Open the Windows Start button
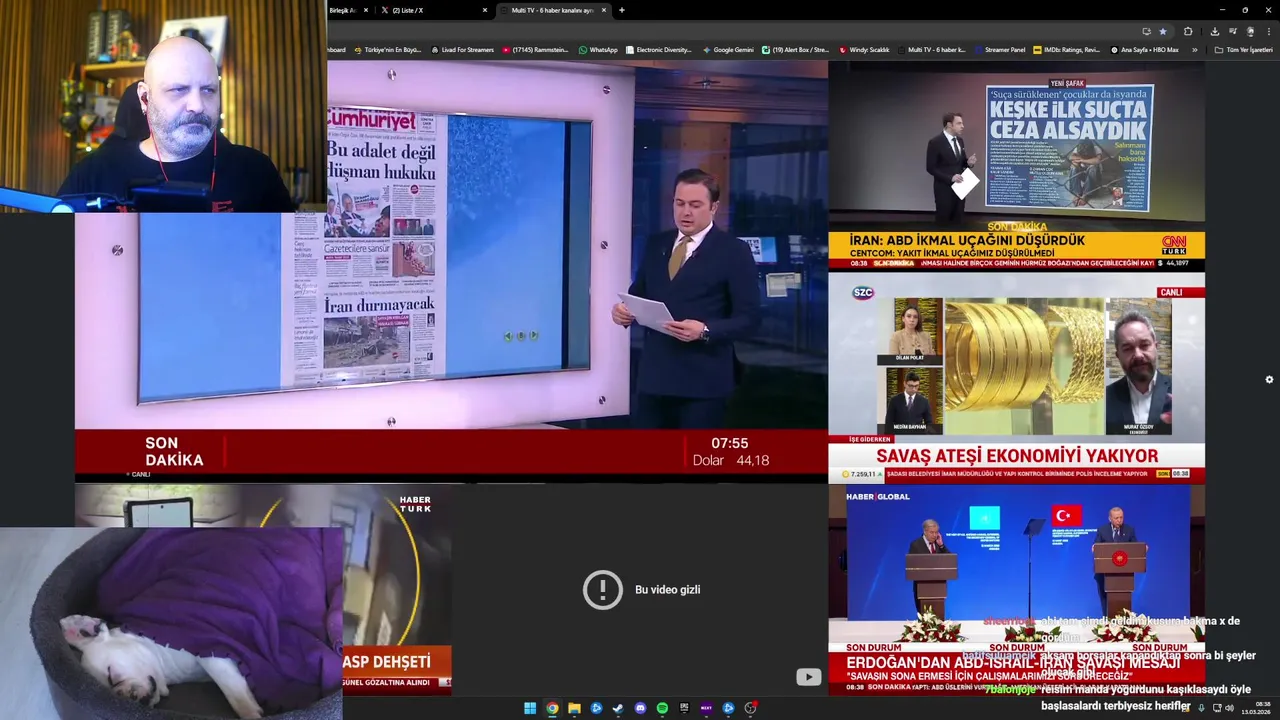The width and height of the screenshot is (1280, 720). pos(530,708)
